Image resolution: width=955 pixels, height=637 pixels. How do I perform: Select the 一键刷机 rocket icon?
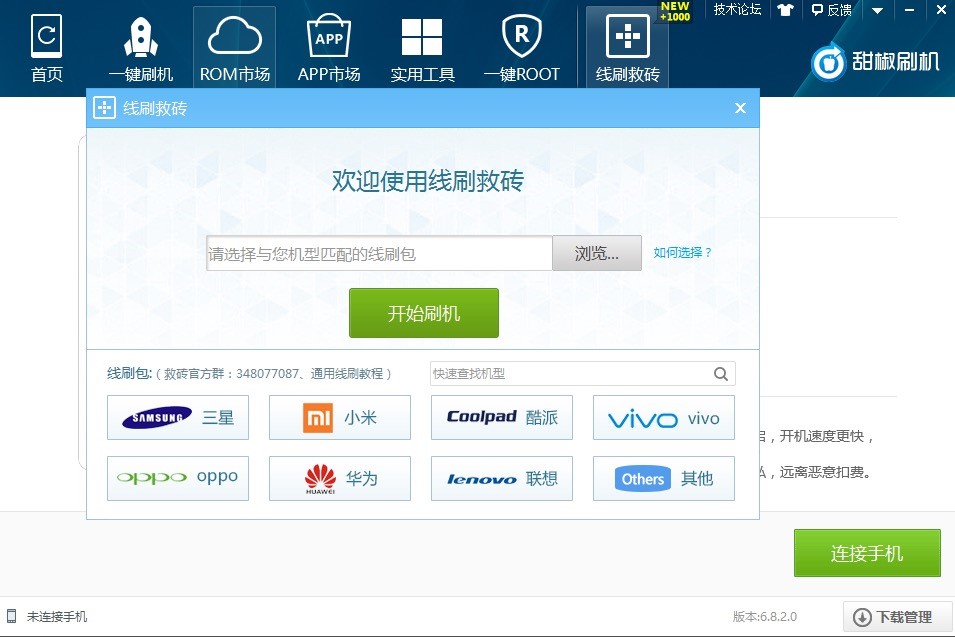point(141,48)
